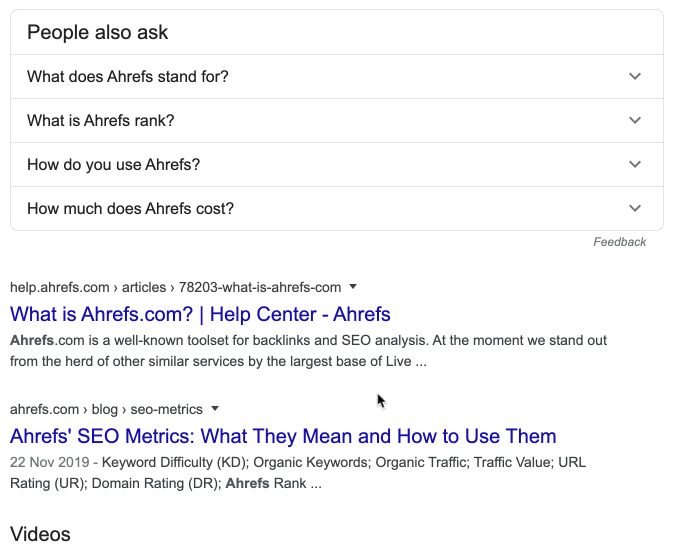Click the 'ahrefs.com › blog › seo-metrics' breadcrumb
The image size is (674, 558).
[x=106, y=409]
